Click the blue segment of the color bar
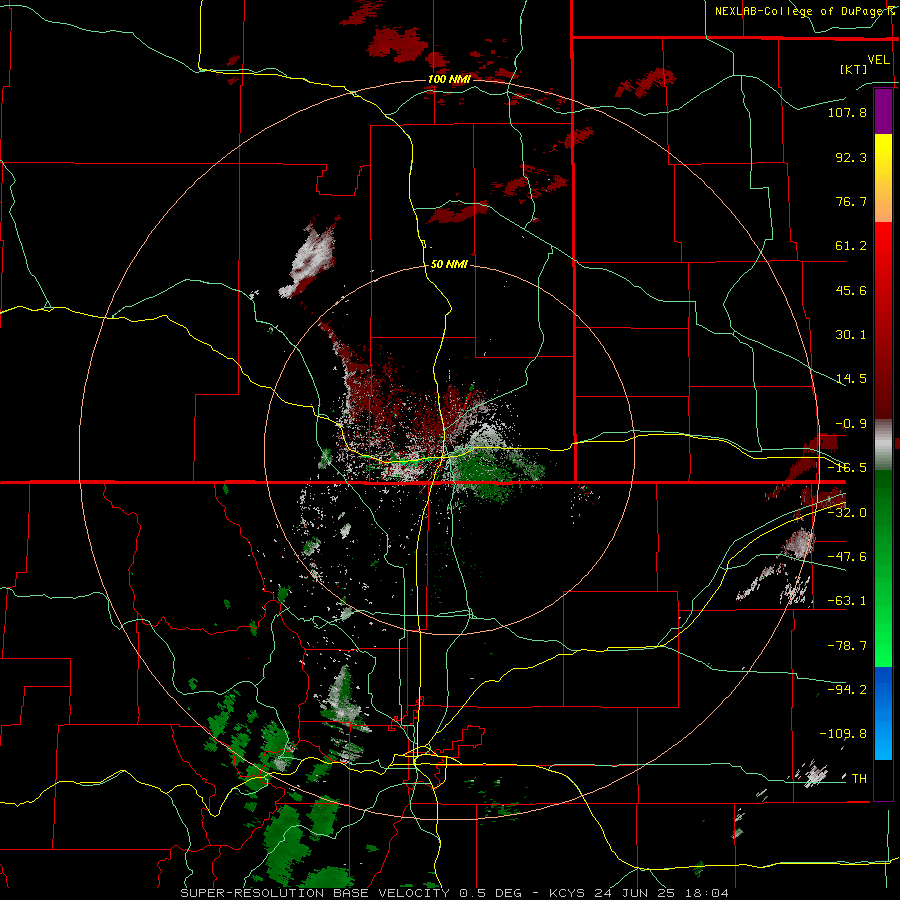900x900 pixels. click(x=883, y=713)
